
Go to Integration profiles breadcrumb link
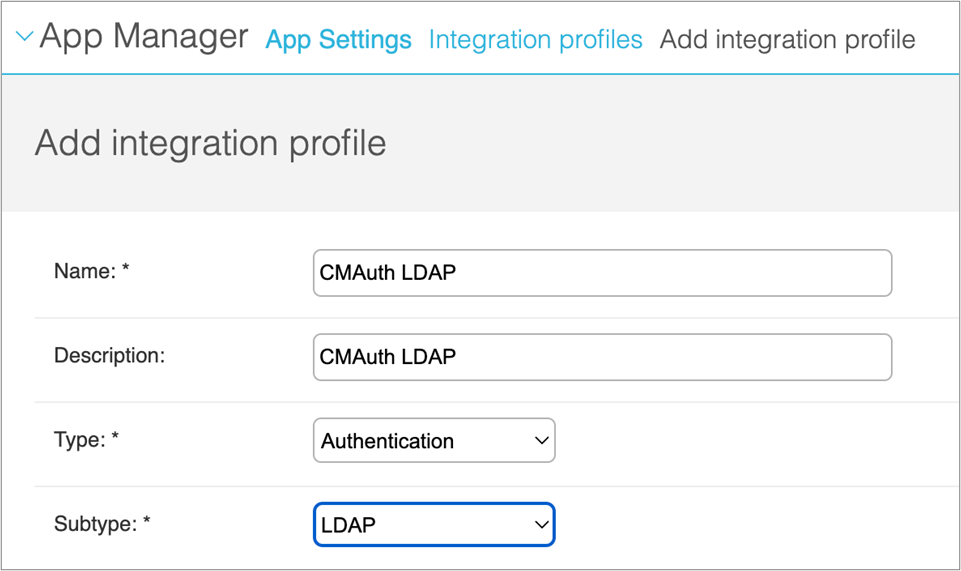pyautogui.click(x=535, y=40)
